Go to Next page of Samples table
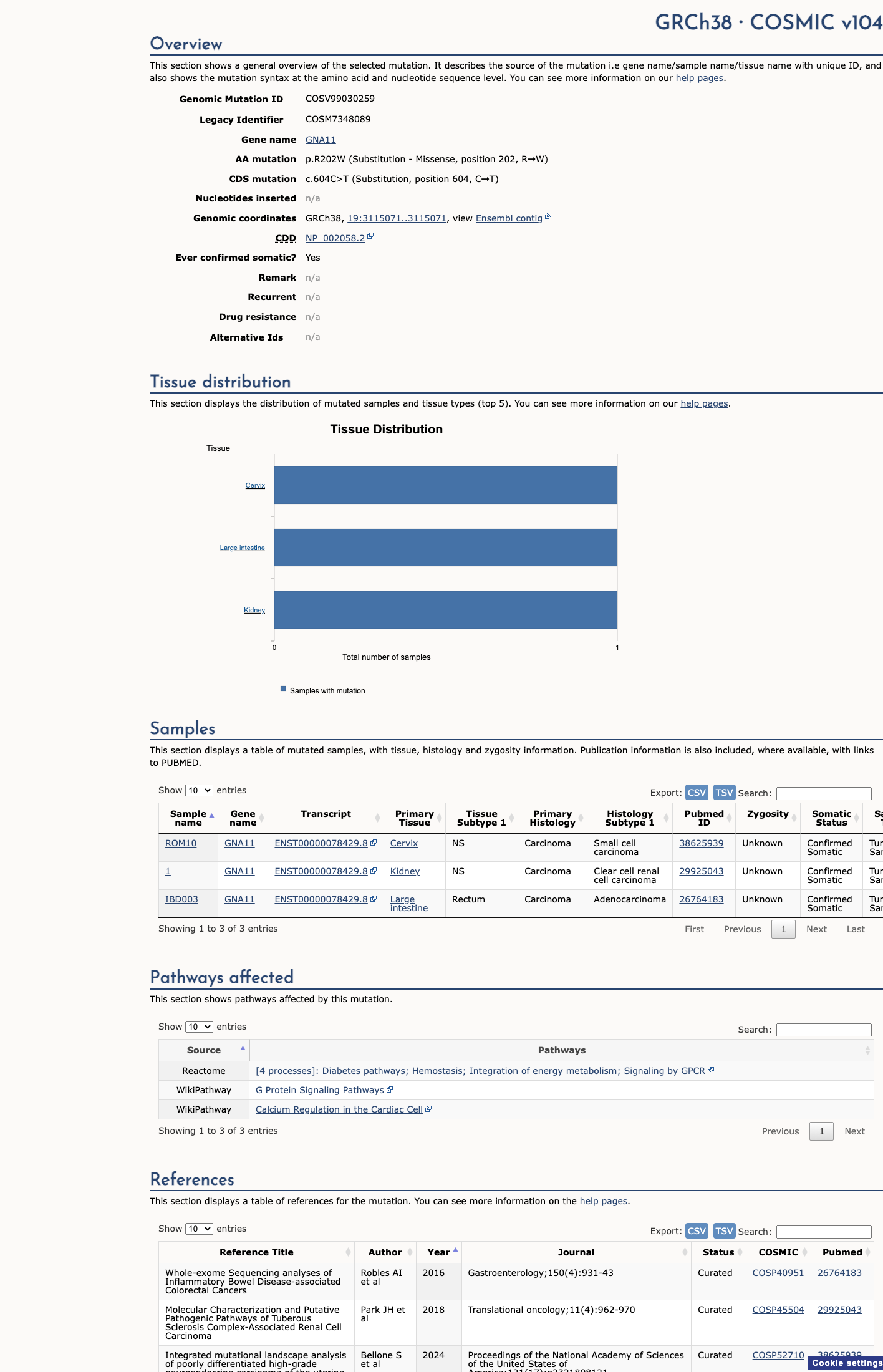The image size is (883, 1372). [x=816, y=929]
